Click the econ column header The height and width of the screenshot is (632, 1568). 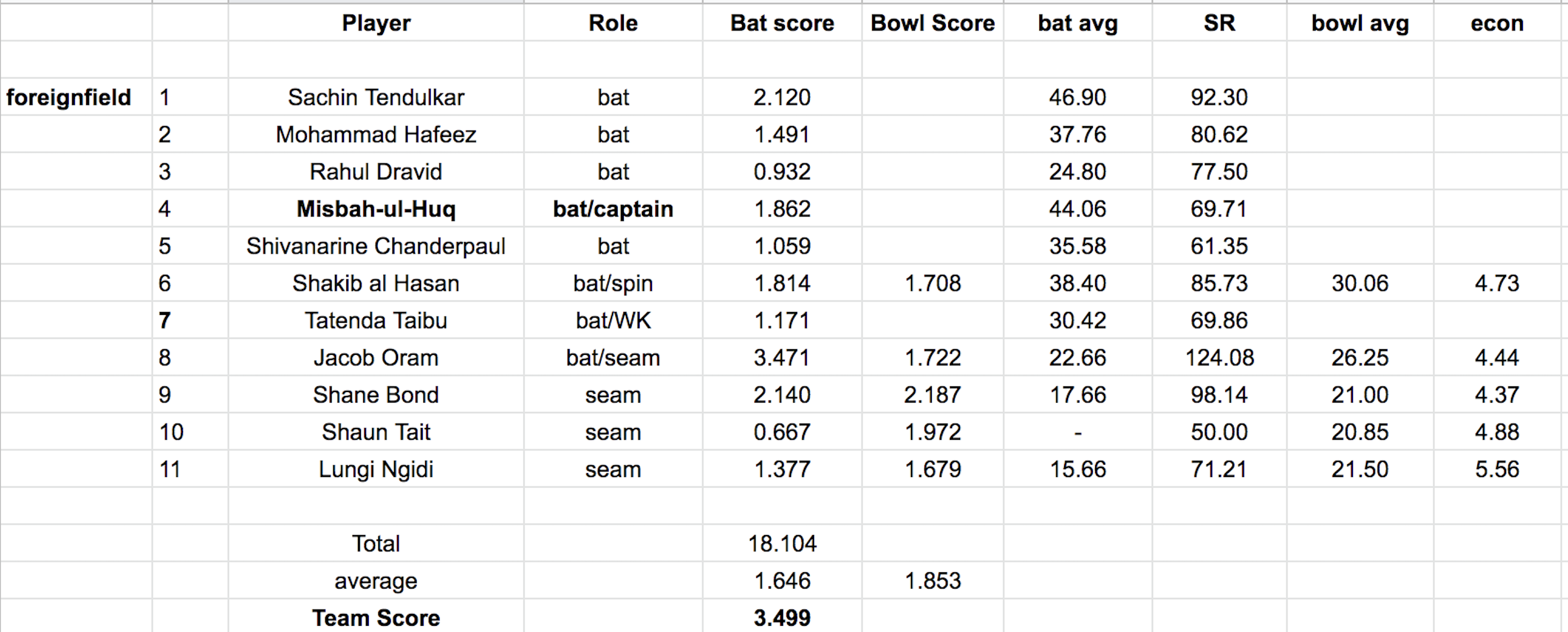[x=1496, y=23]
